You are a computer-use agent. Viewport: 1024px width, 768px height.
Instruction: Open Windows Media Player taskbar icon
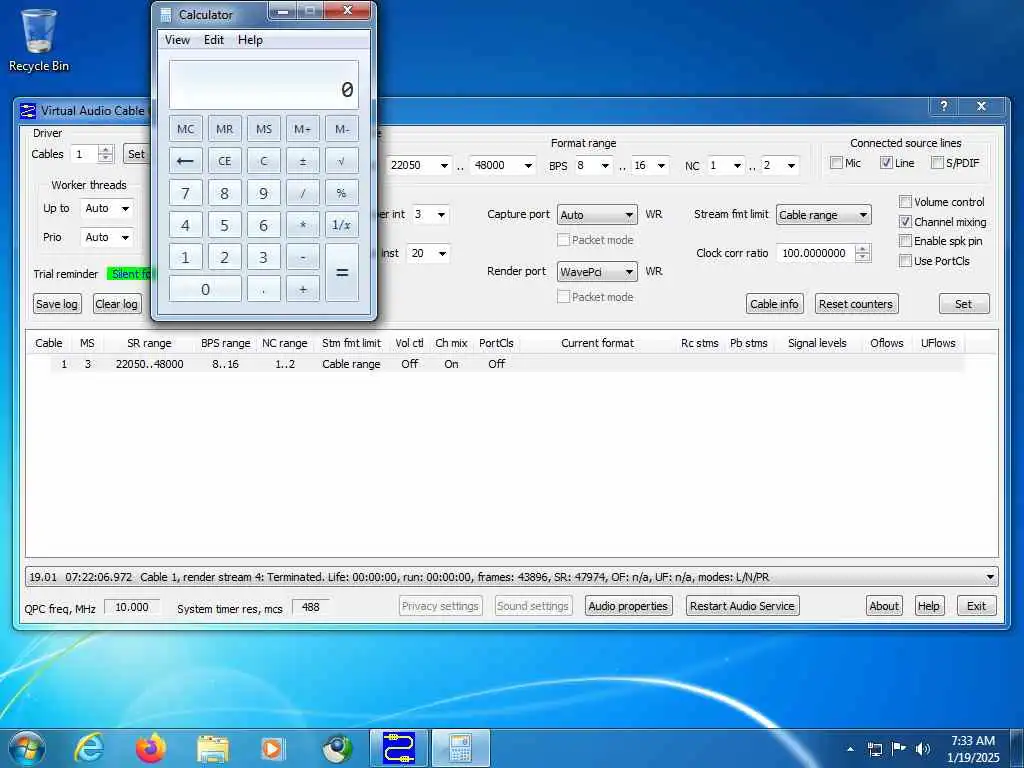(x=274, y=748)
